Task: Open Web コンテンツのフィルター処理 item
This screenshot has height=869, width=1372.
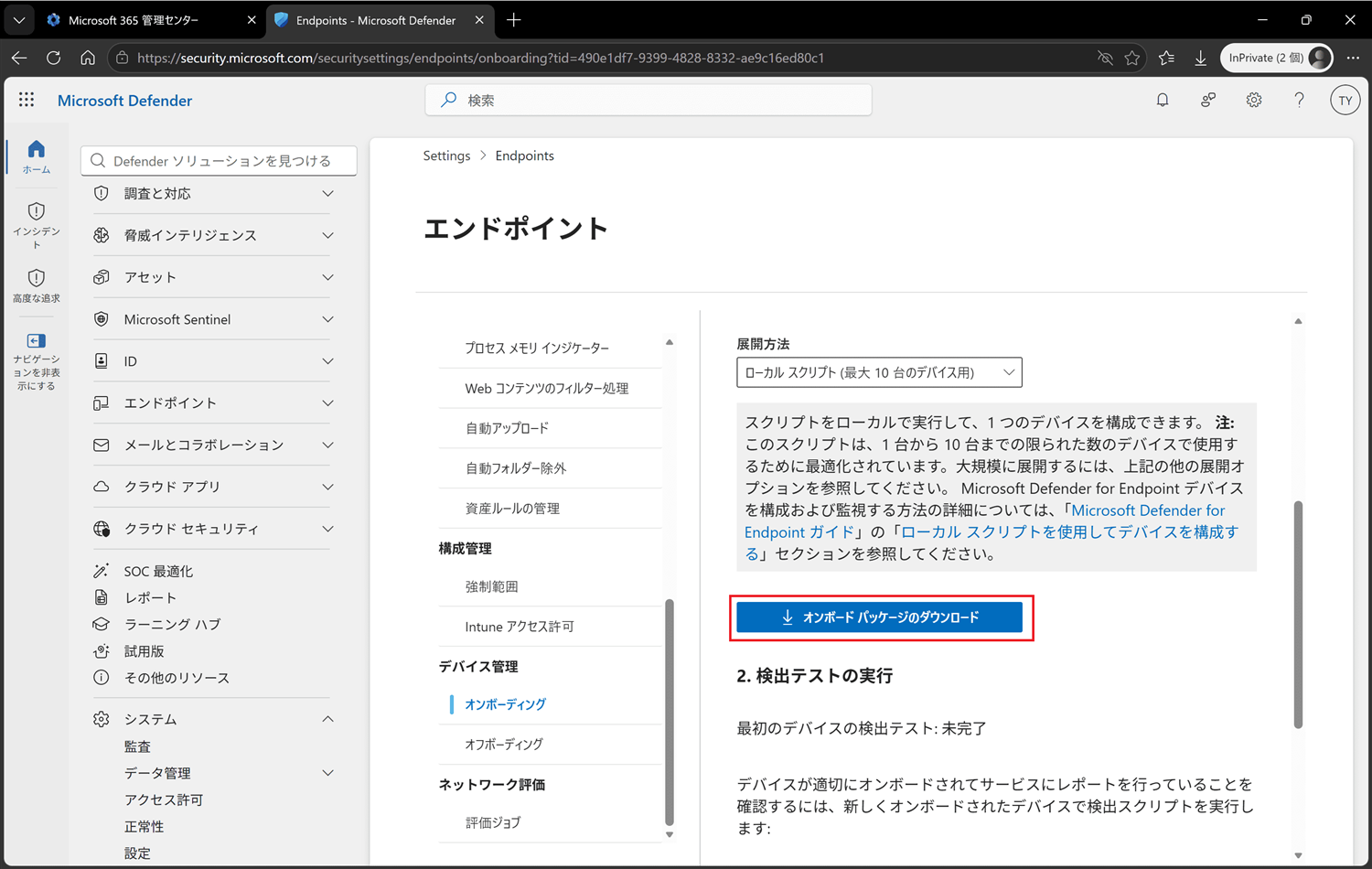Action: pyautogui.click(x=547, y=388)
